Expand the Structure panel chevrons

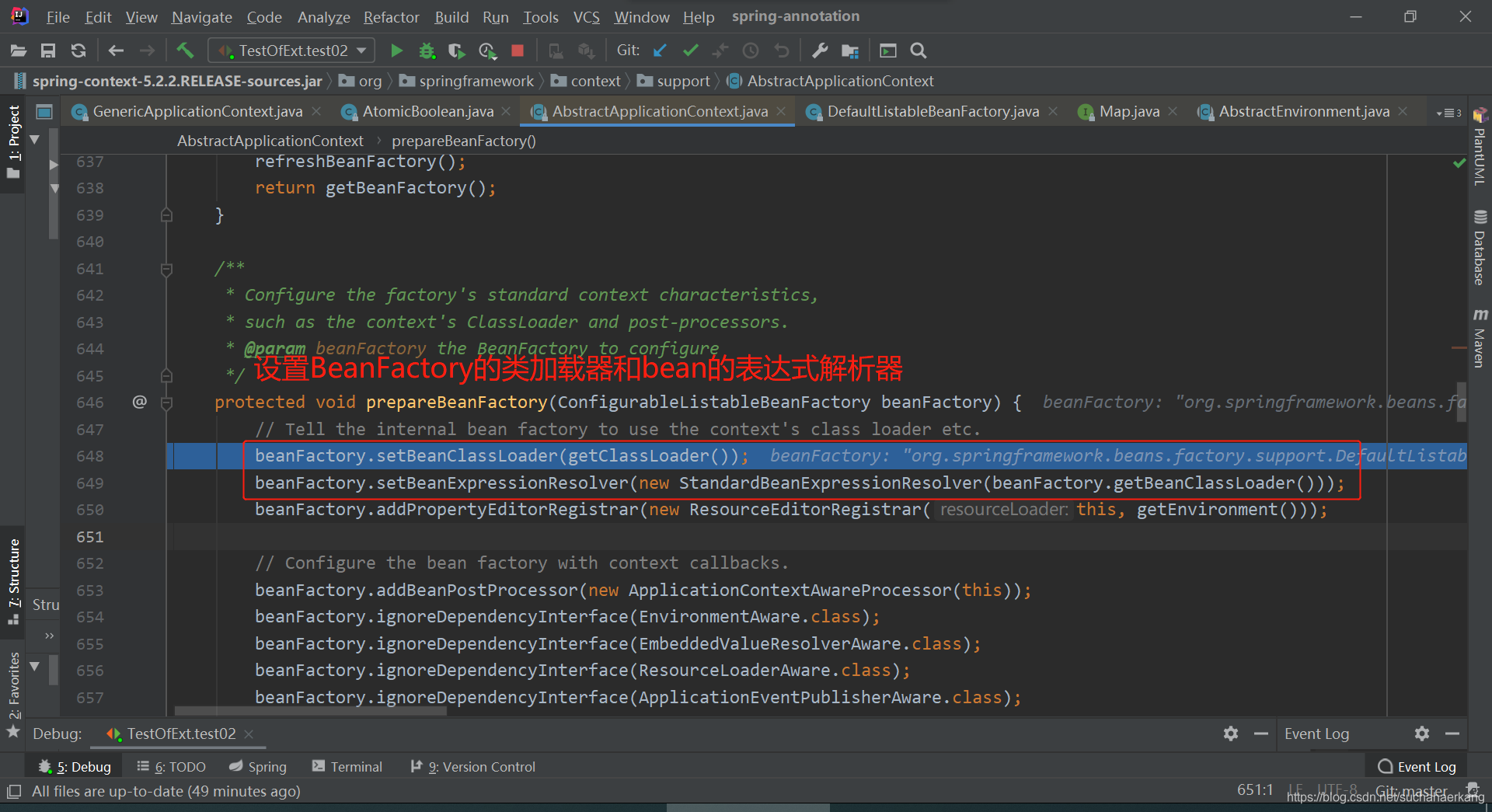coord(50,636)
